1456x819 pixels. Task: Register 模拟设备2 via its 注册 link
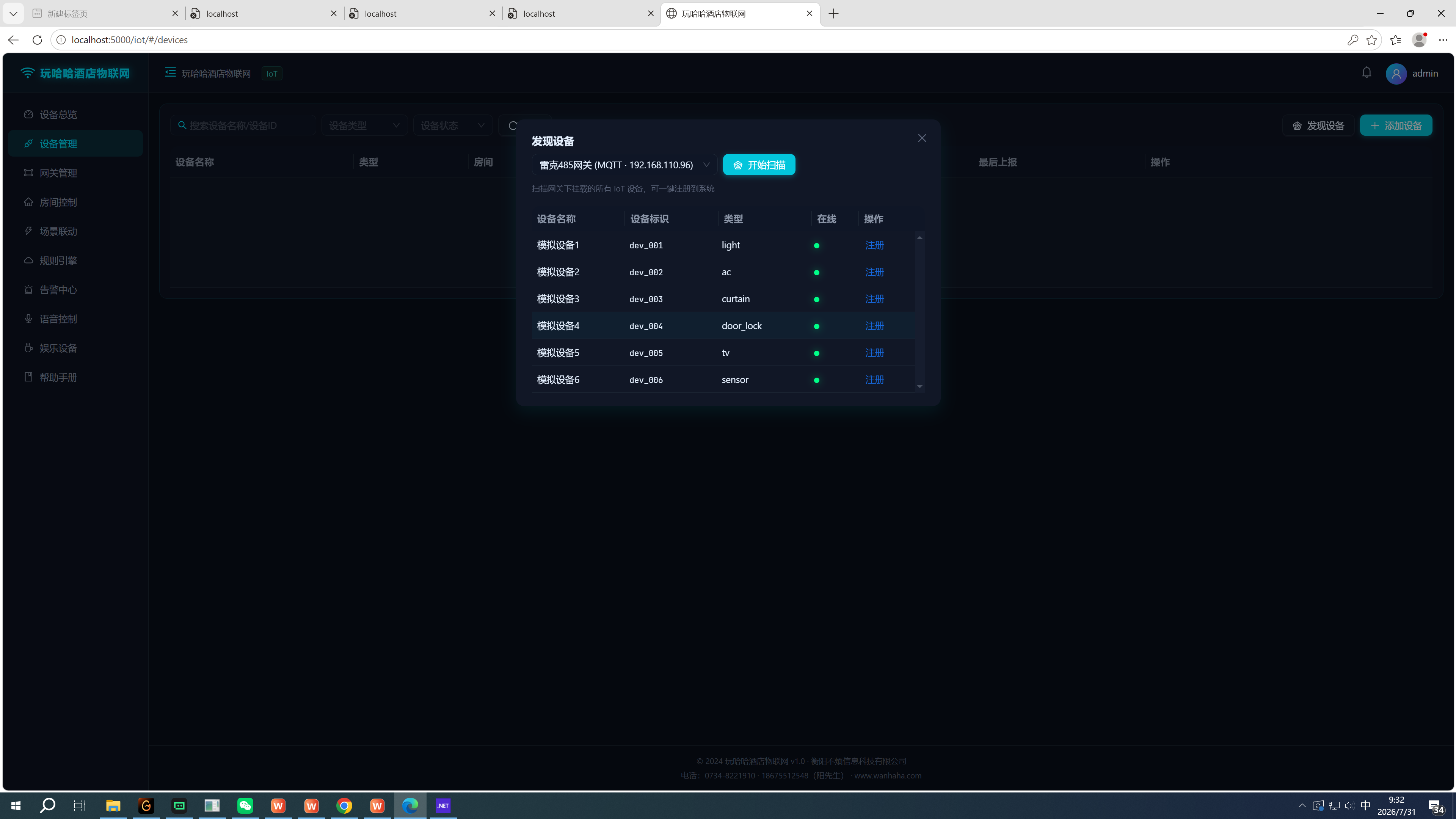[874, 273]
